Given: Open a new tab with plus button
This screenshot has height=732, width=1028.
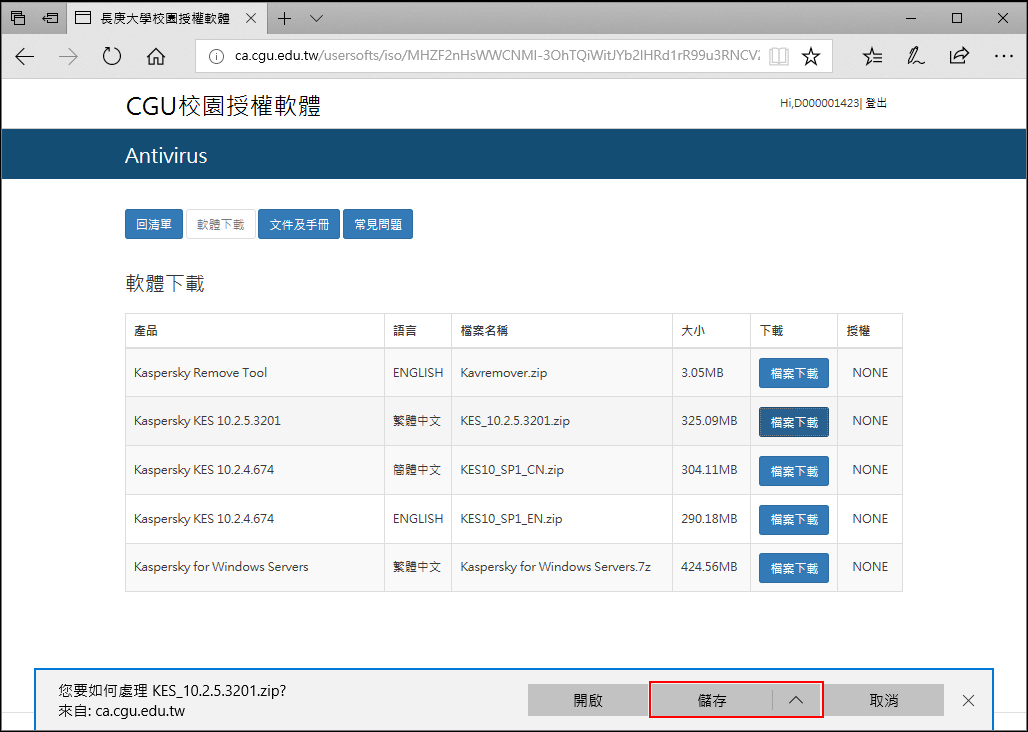Looking at the screenshot, I should click(285, 18).
